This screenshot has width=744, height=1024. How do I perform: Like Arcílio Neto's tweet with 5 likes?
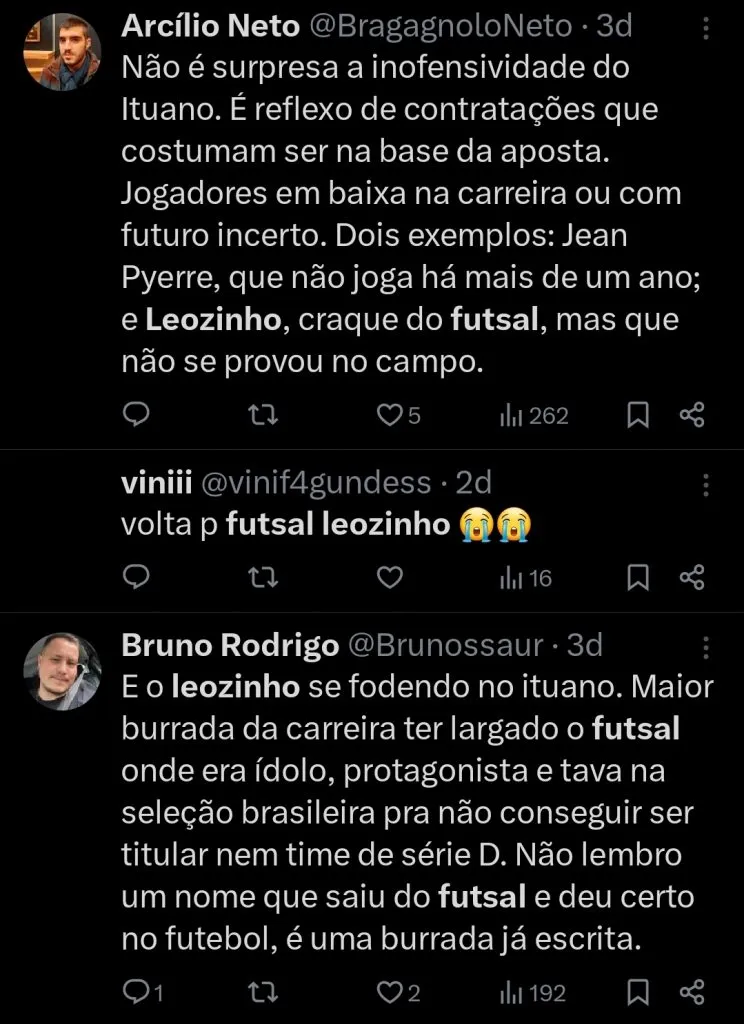point(389,415)
